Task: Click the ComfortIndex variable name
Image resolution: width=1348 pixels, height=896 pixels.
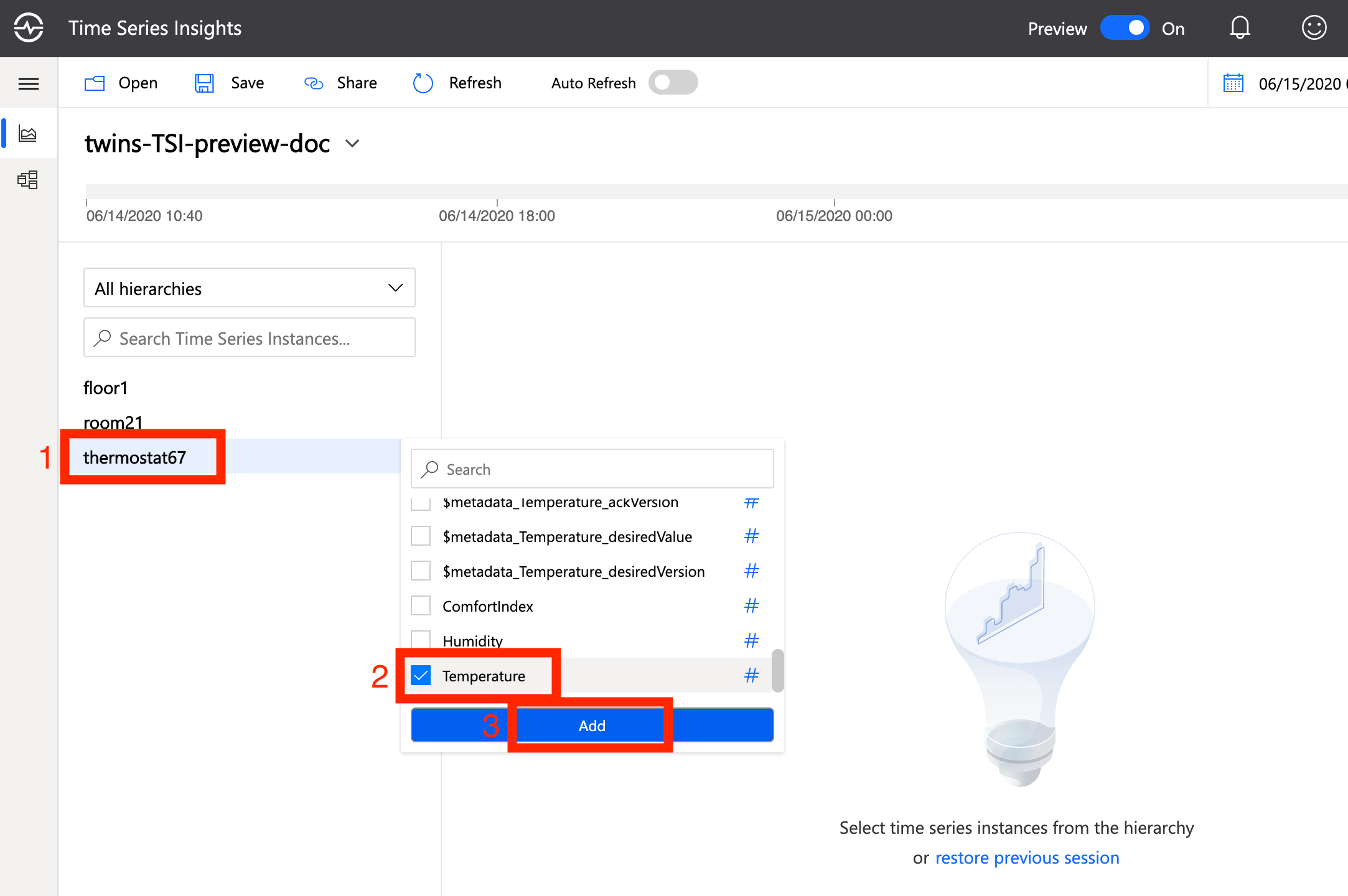Action: (x=487, y=606)
